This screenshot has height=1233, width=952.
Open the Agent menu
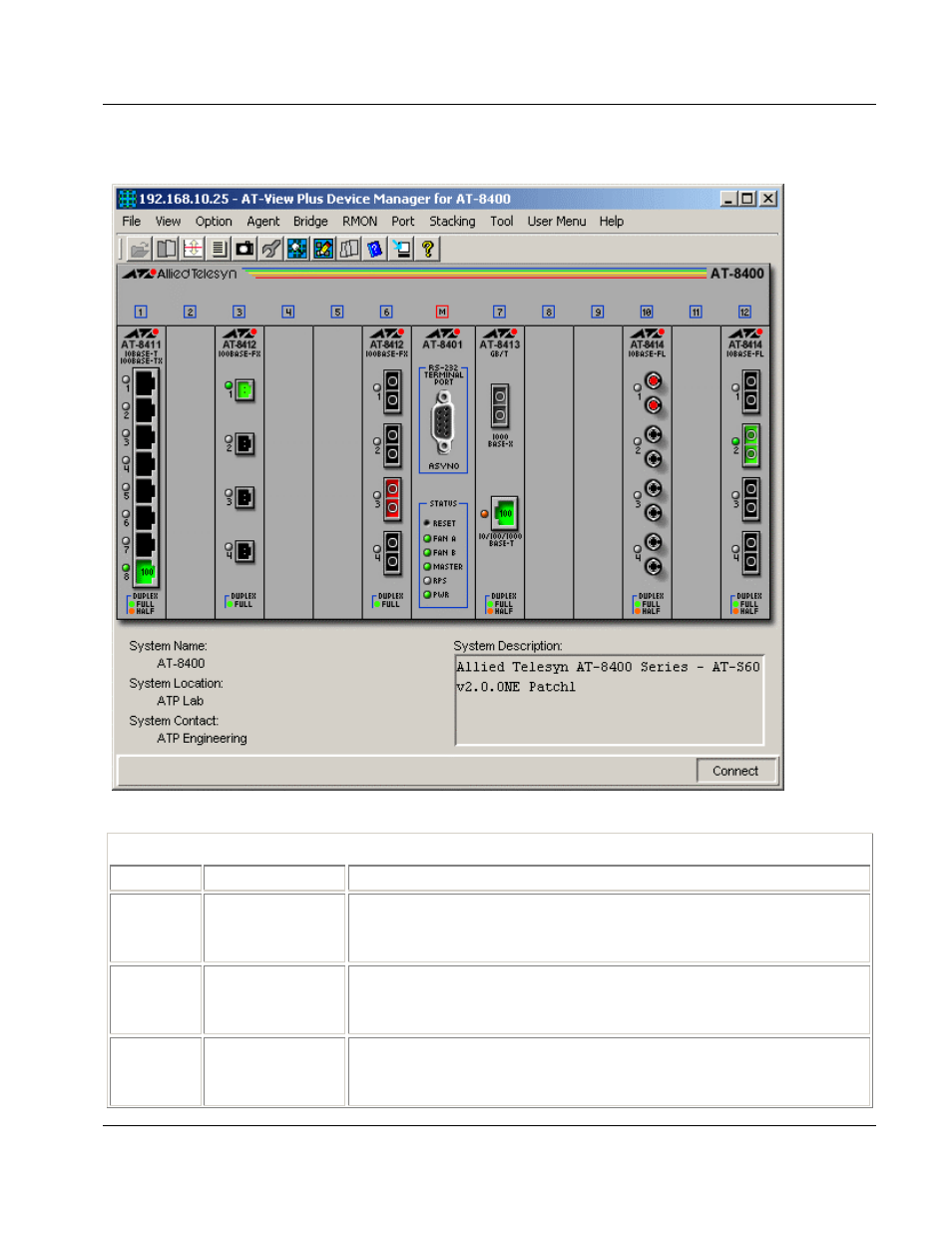(263, 222)
